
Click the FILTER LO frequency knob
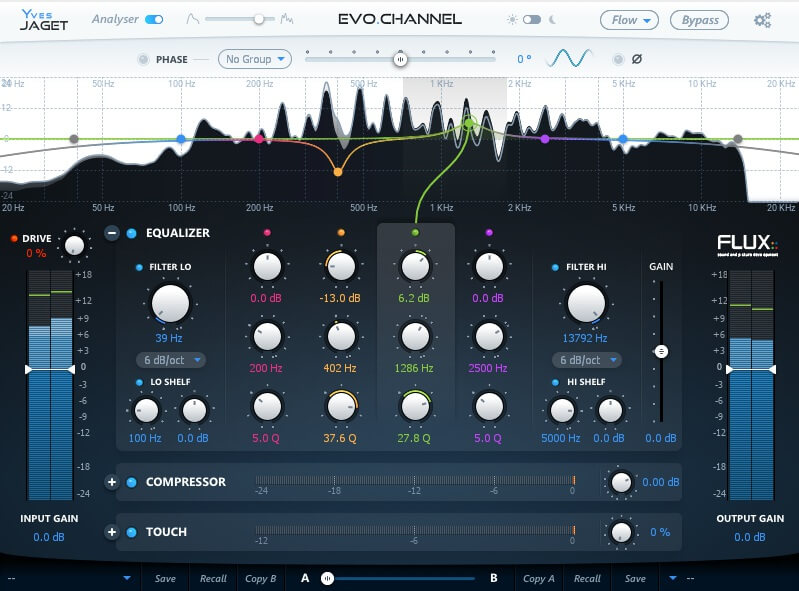tap(170, 303)
